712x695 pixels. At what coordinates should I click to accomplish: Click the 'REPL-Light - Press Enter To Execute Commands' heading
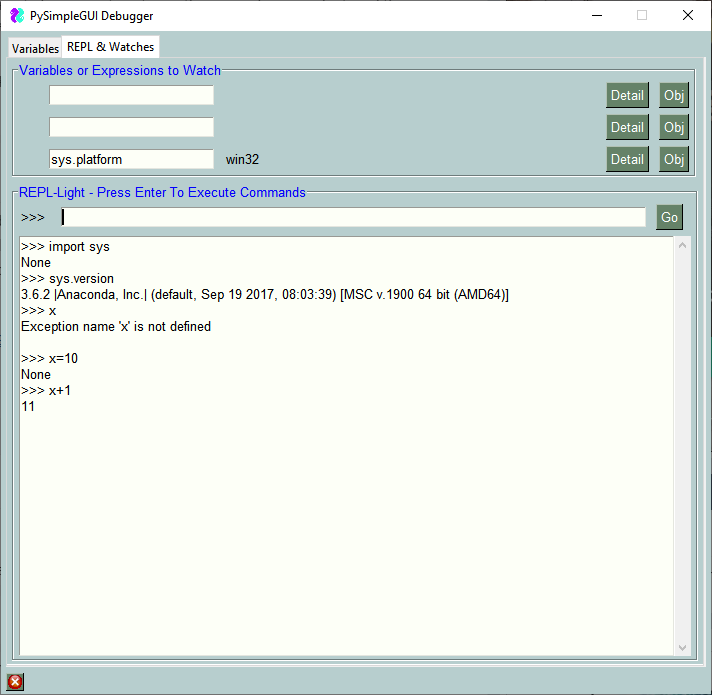coord(162,192)
